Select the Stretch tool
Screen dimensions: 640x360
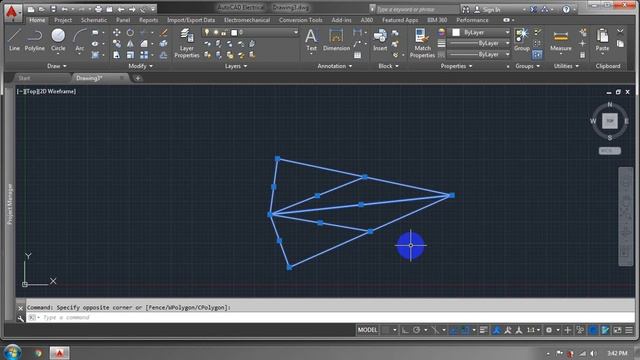[x=117, y=55]
